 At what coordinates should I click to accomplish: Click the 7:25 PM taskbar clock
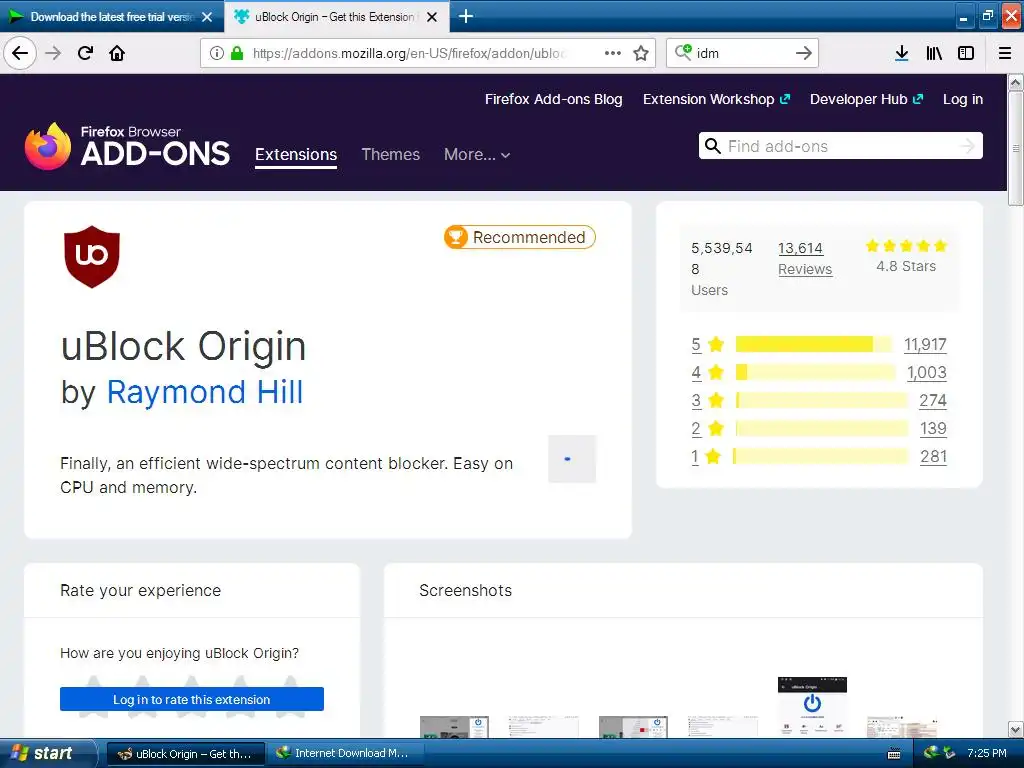pyautogui.click(x=986, y=754)
